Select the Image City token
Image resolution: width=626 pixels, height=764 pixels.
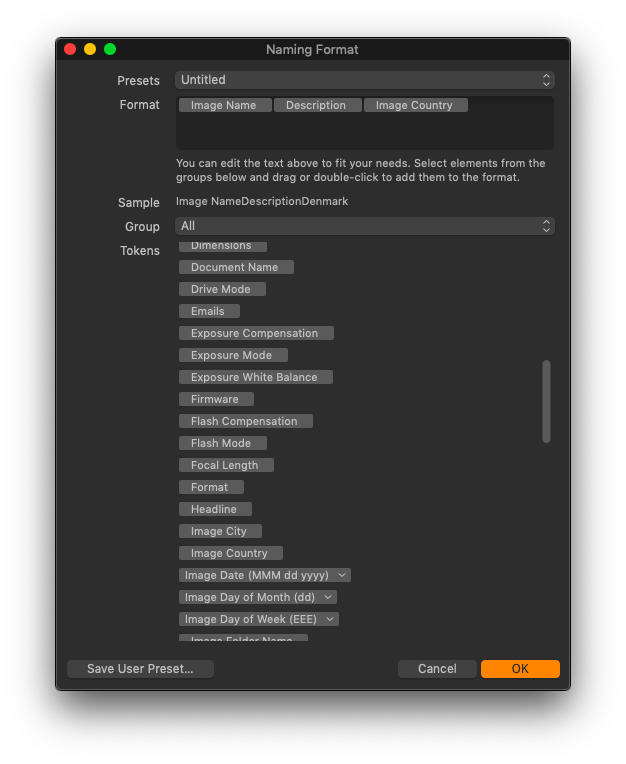[220, 531]
